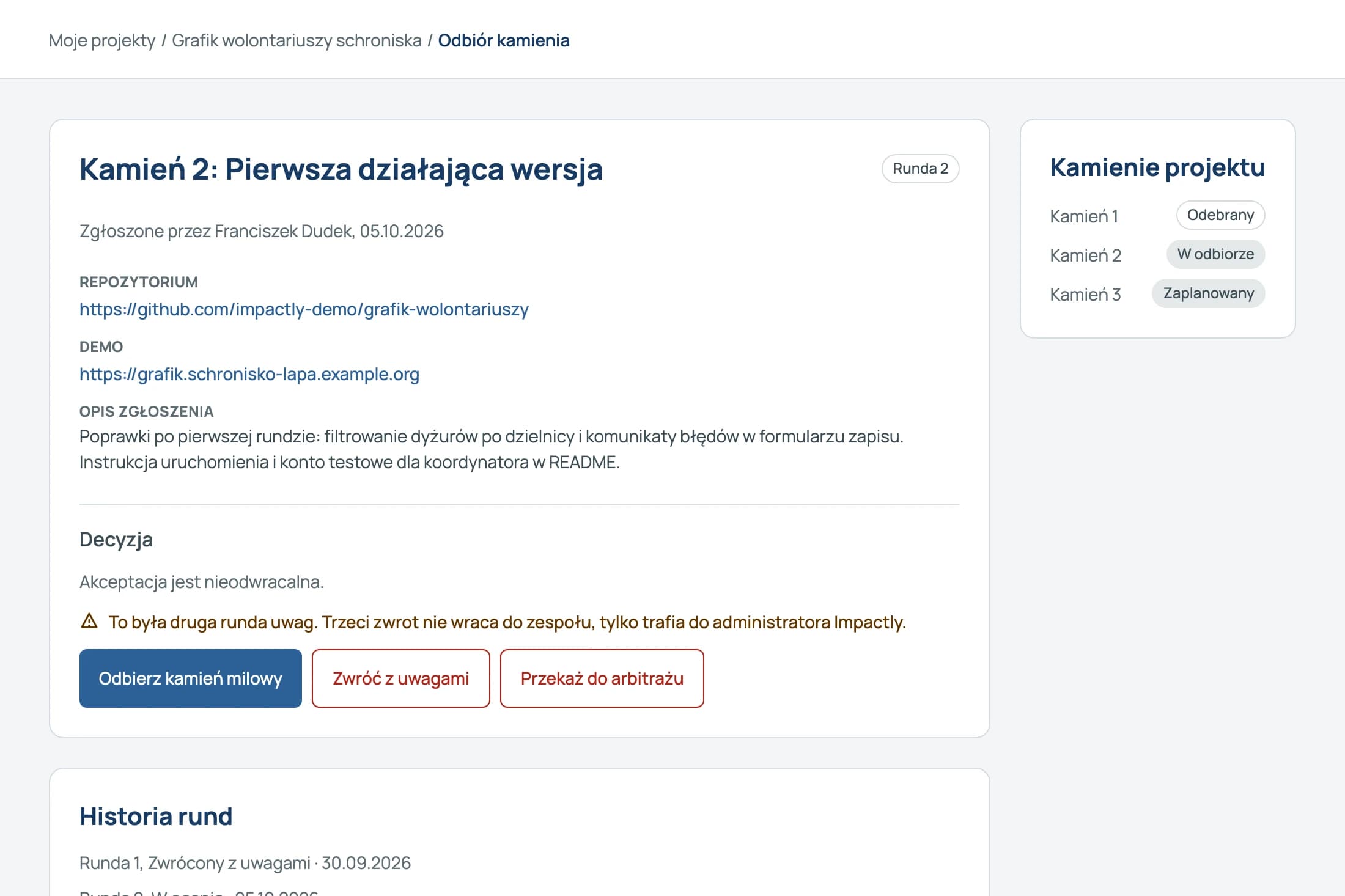Viewport: 1345px width, 896px height.
Task: Click the 'Runda 2' badge
Action: (x=920, y=169)
